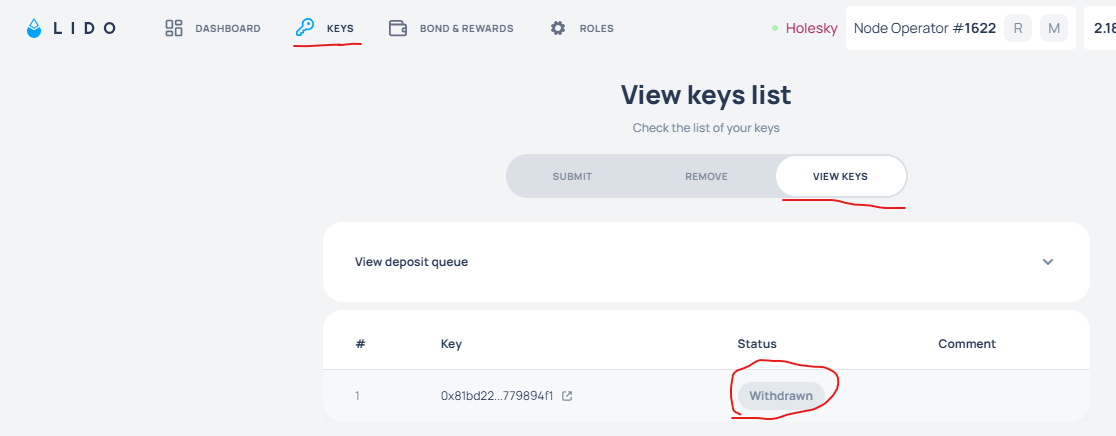1116x436 pixels.
Task: Select the View Keys tab
Action: click(840, 177)
